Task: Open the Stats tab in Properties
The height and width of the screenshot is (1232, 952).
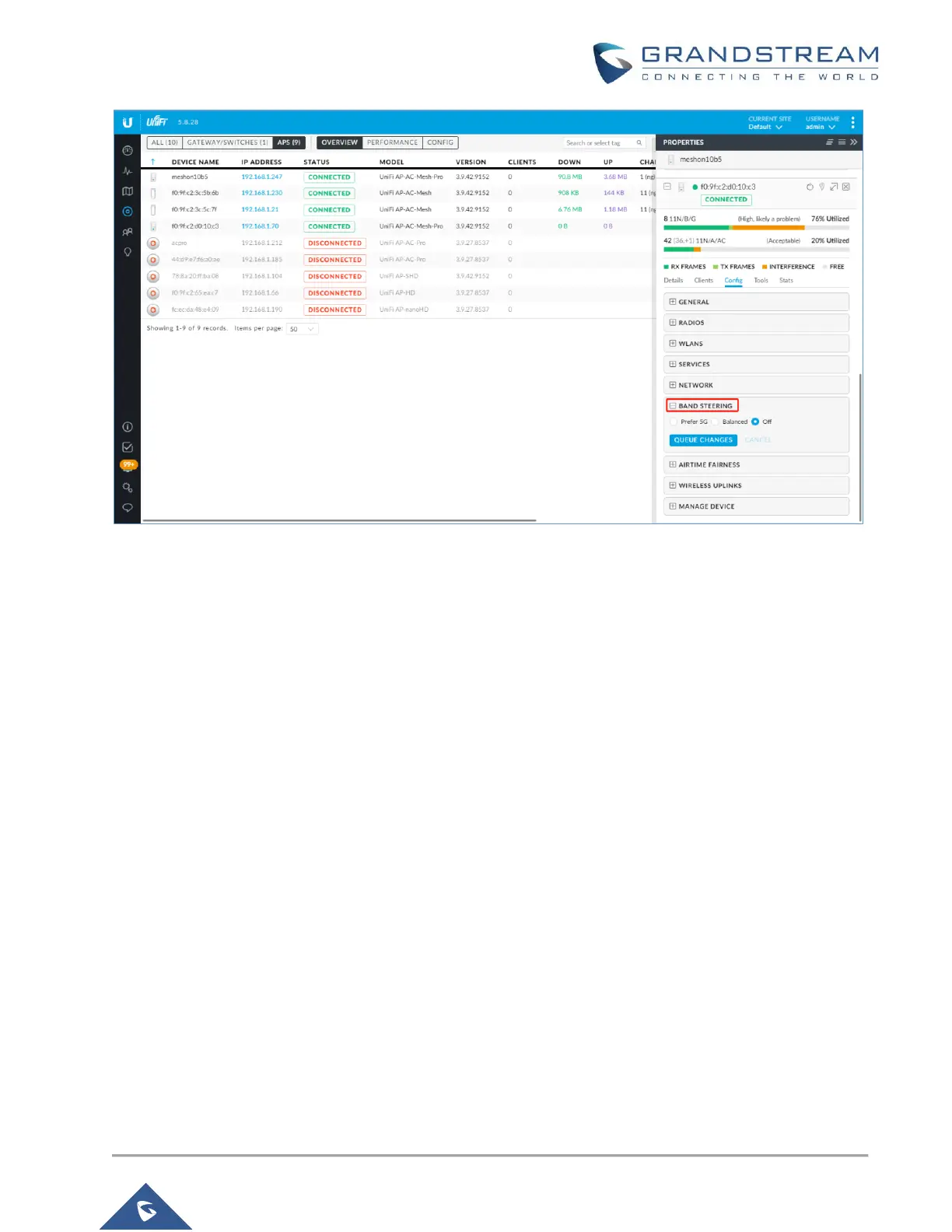Action: (786, 281)
